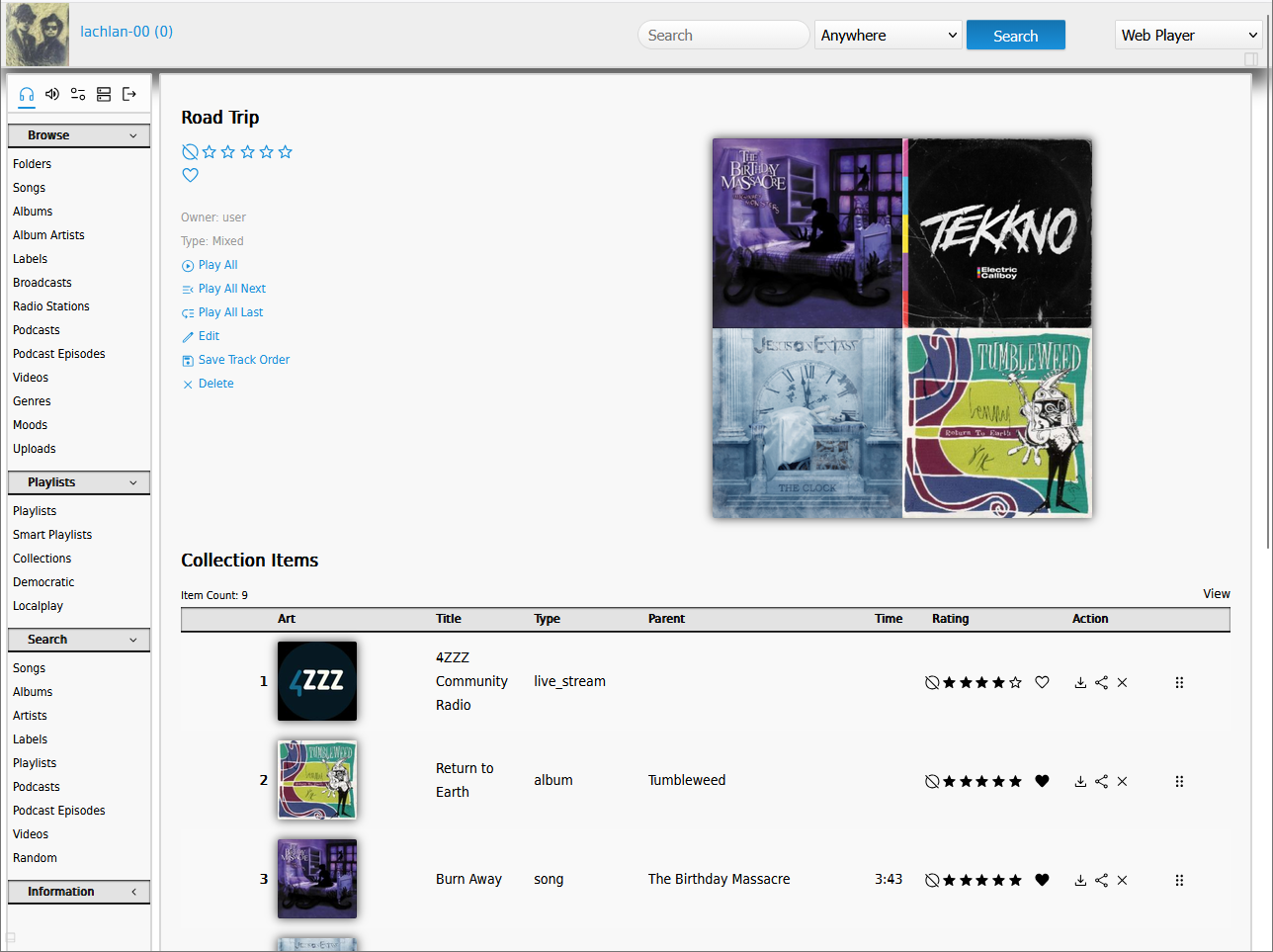Click the Road Trip playlist collage art
The height and width of the screenshot is (952, 1273).
902,328
